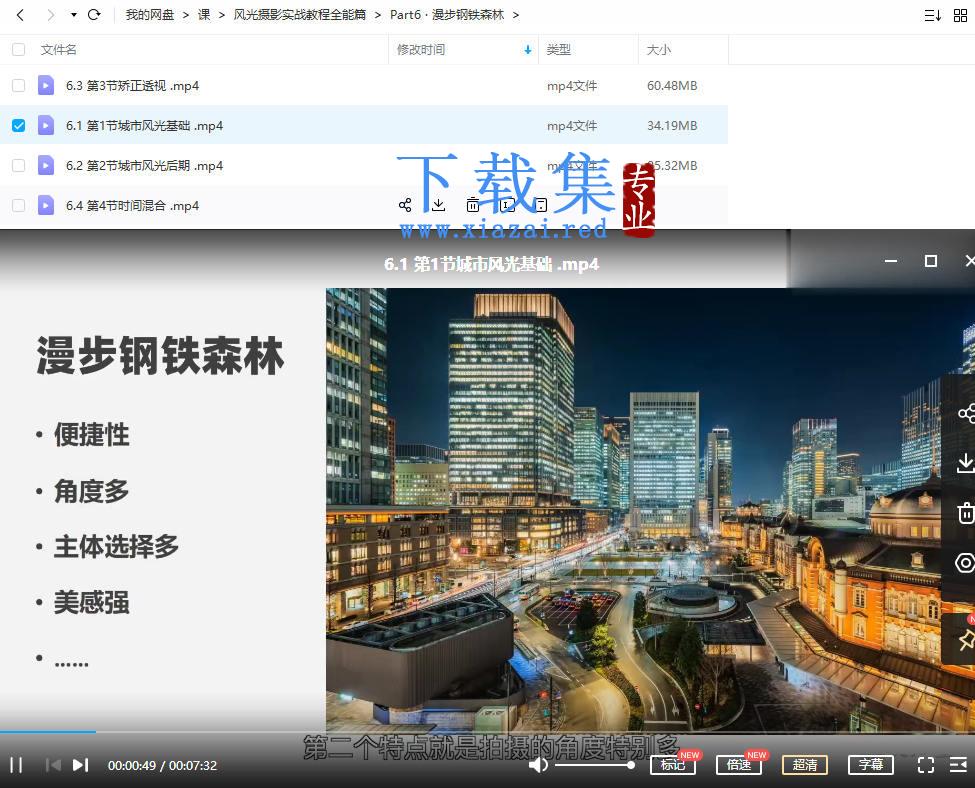
Task: Tick the select-all checkbox in header
Action: [19, 50]
